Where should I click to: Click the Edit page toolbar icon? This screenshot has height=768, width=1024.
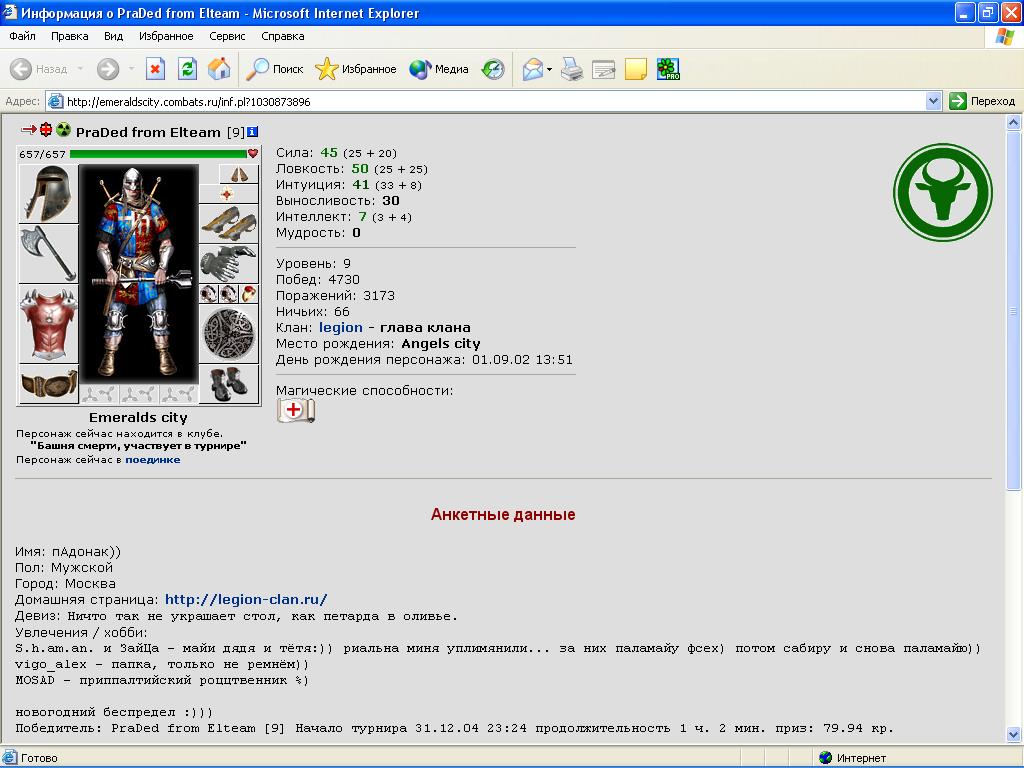pyautogui.click(x=603, y=69)
